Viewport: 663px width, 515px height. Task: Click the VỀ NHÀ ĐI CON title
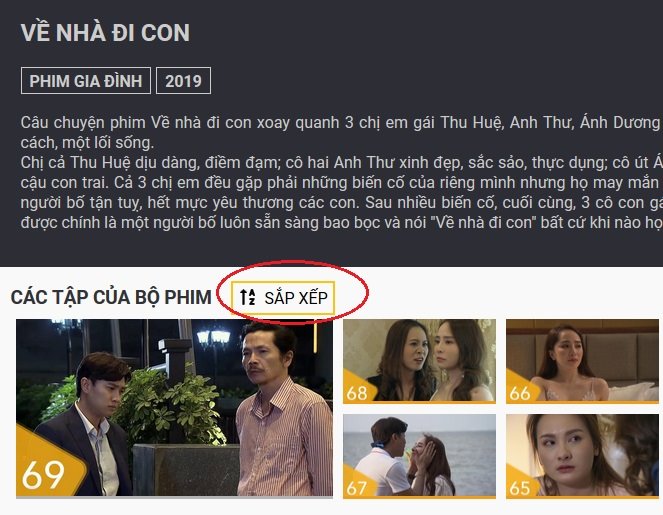pos(105,33)
